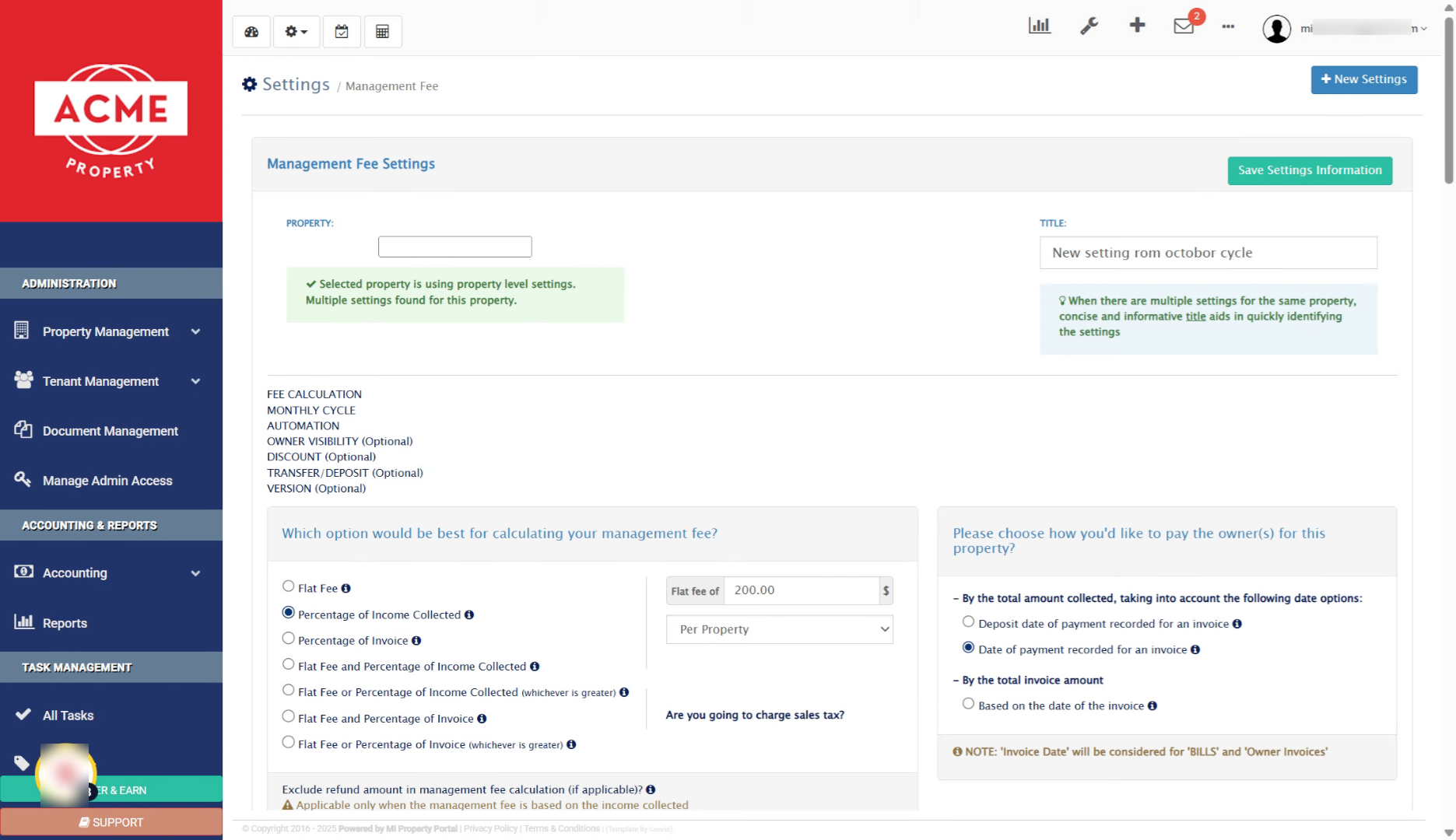This screenshot has width=1456, height=840.
Task: Open the gear settings dropdown in toolbar
Action: [296, 32]
